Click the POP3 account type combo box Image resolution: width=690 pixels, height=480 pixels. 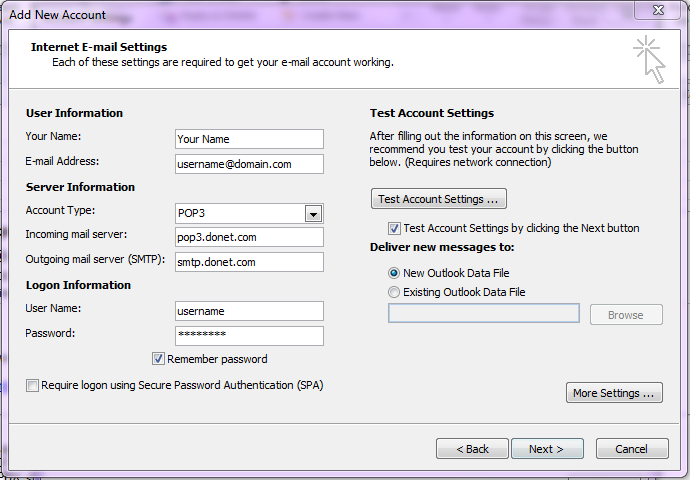point(249,214)
